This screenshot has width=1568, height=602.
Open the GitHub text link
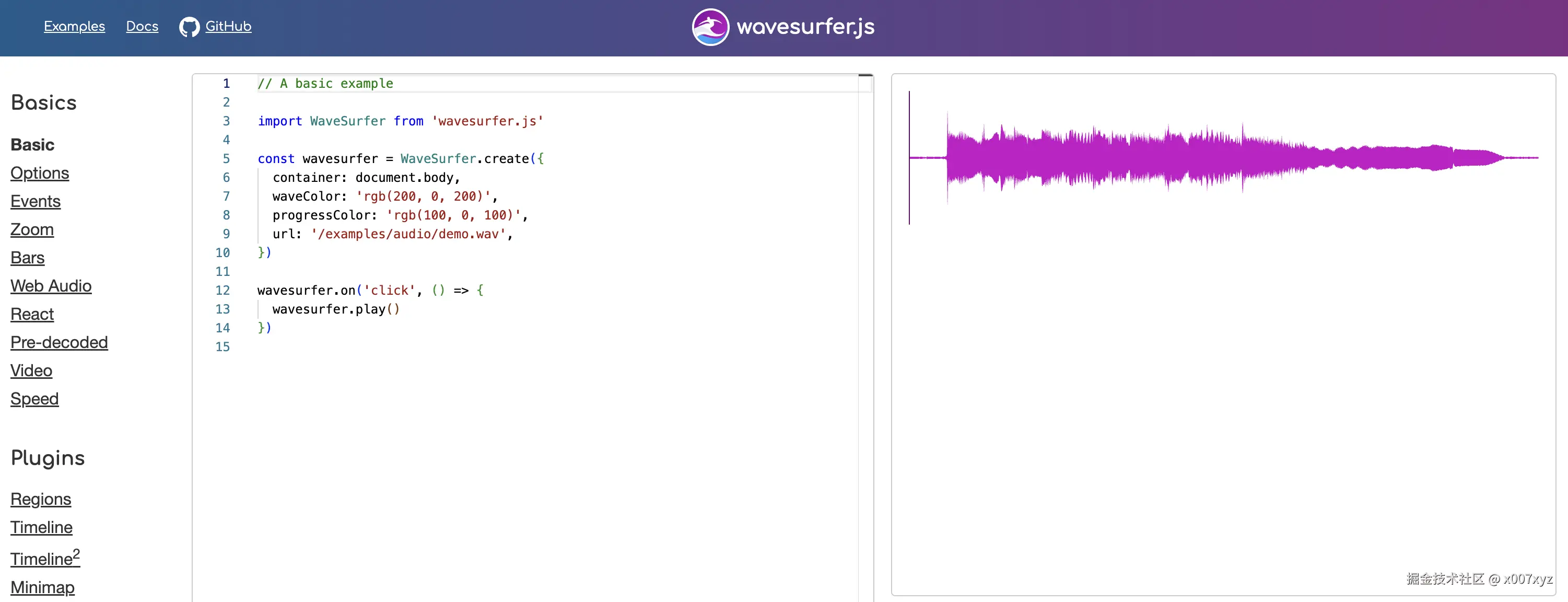point(228,26)
